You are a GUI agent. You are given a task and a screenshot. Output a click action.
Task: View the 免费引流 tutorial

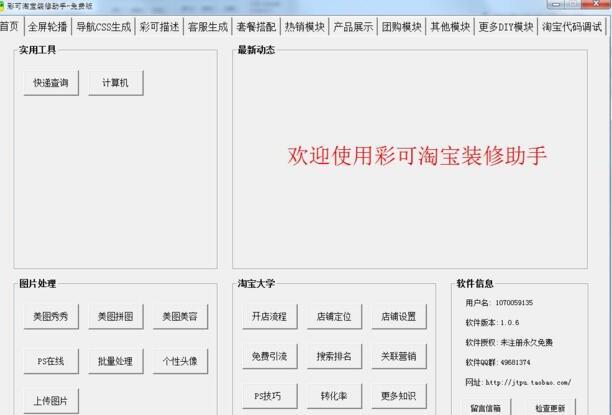[269, 356]
